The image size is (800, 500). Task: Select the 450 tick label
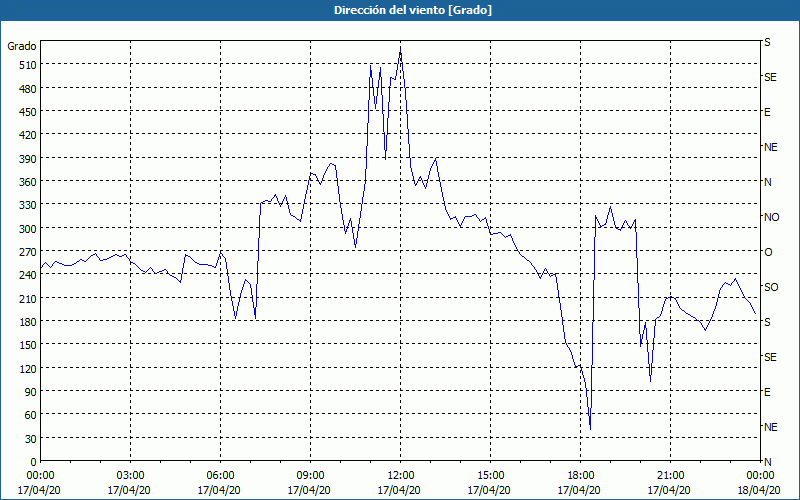pos(28,112)
